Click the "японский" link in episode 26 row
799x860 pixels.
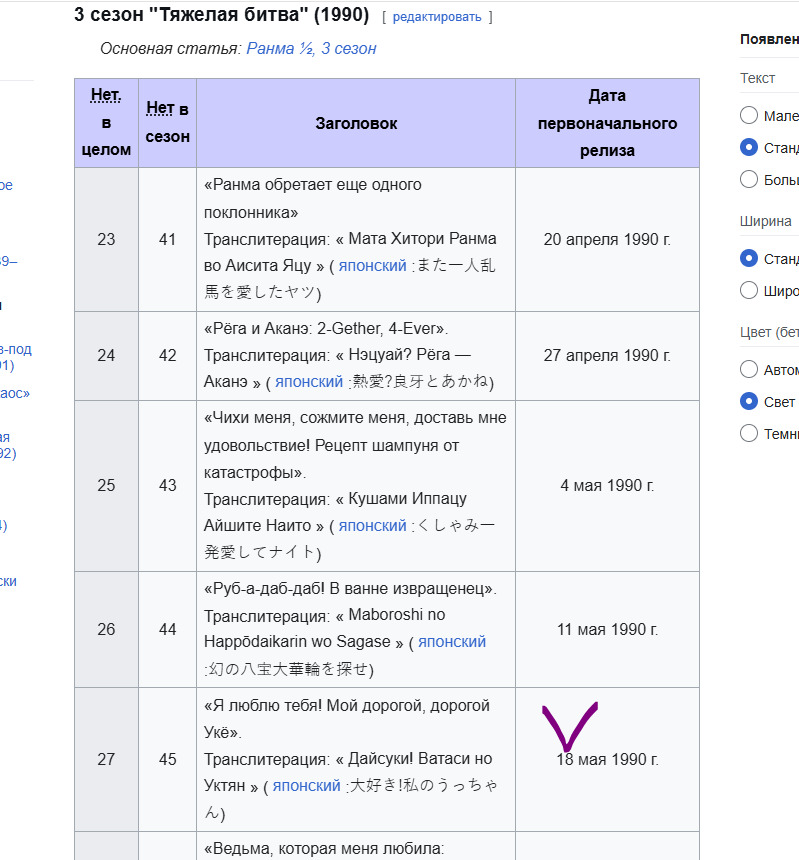point(452,641)
